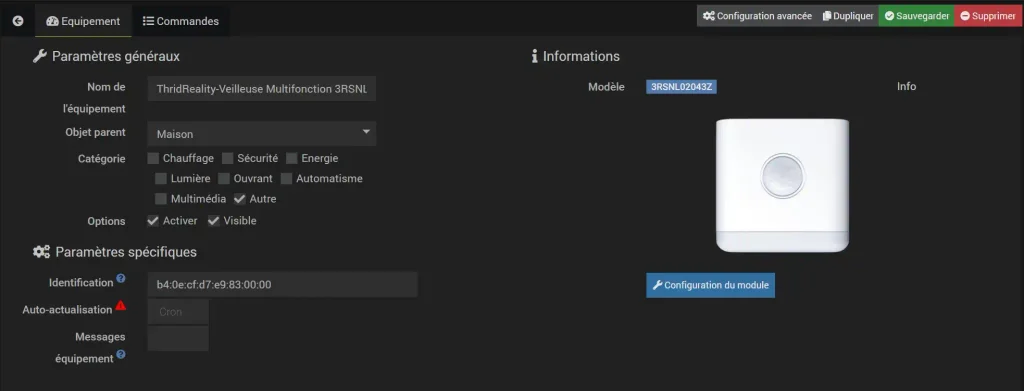
Task: Save with the Sauvegarder button
Action: click(x=916, y=16)
